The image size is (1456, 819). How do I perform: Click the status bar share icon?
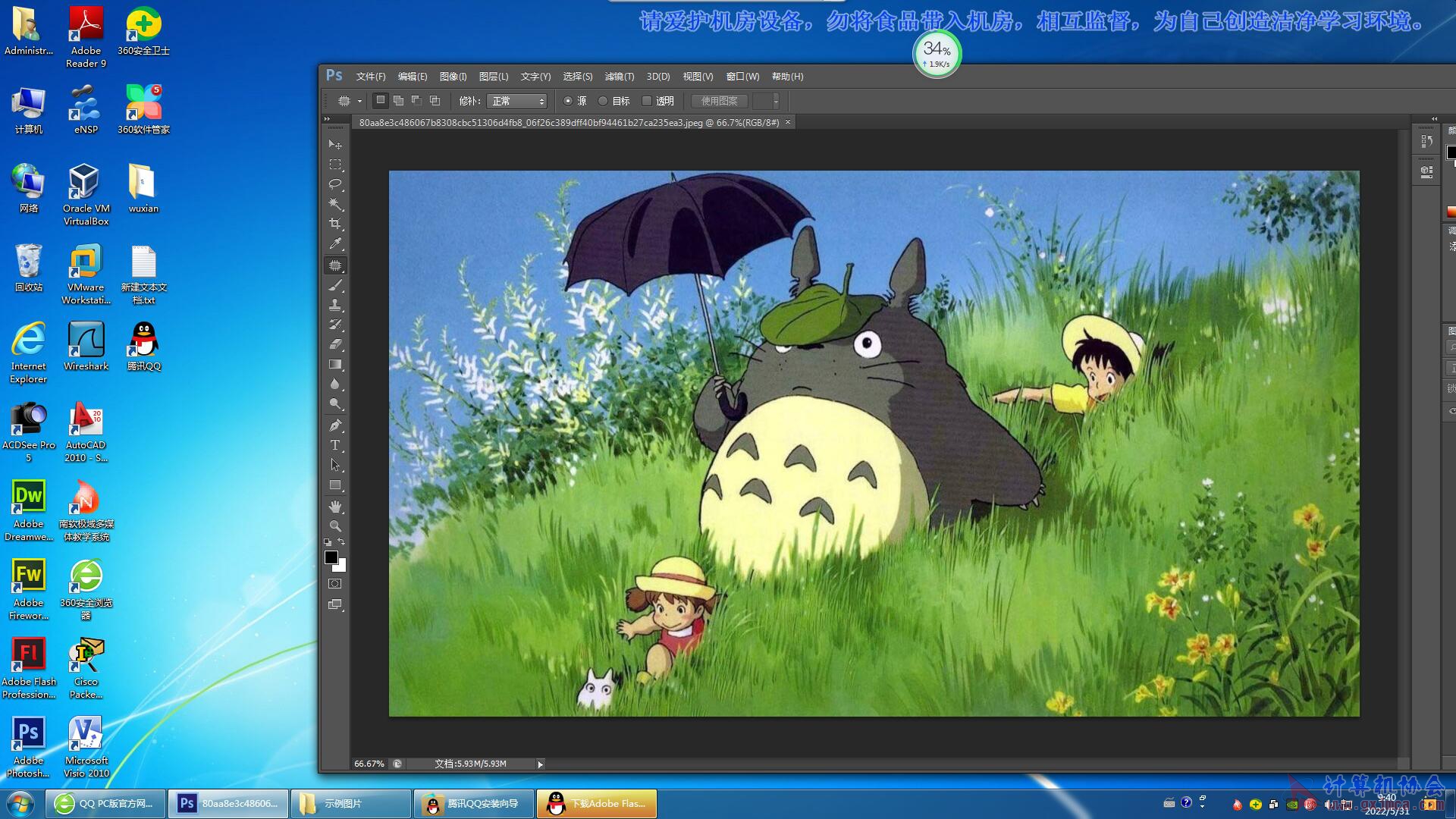click(397, 764)
